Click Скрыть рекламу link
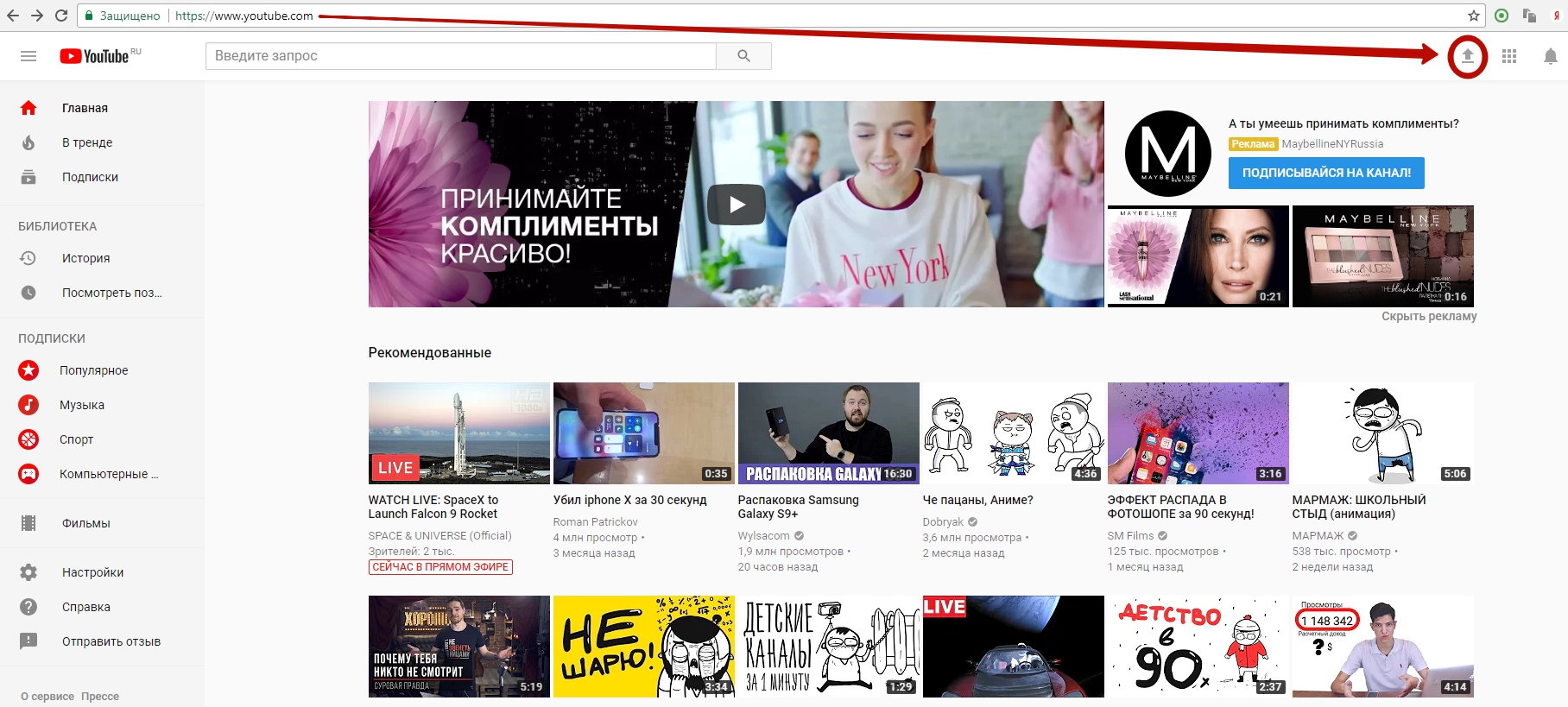Image resolution: width=1568 pixels, height=707 pixels. (1428, 316)
